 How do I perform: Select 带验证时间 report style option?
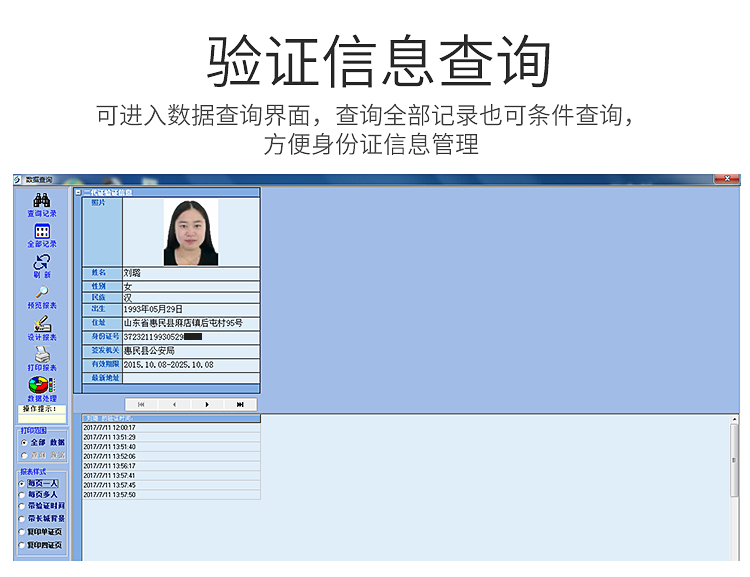click(22, 507)
